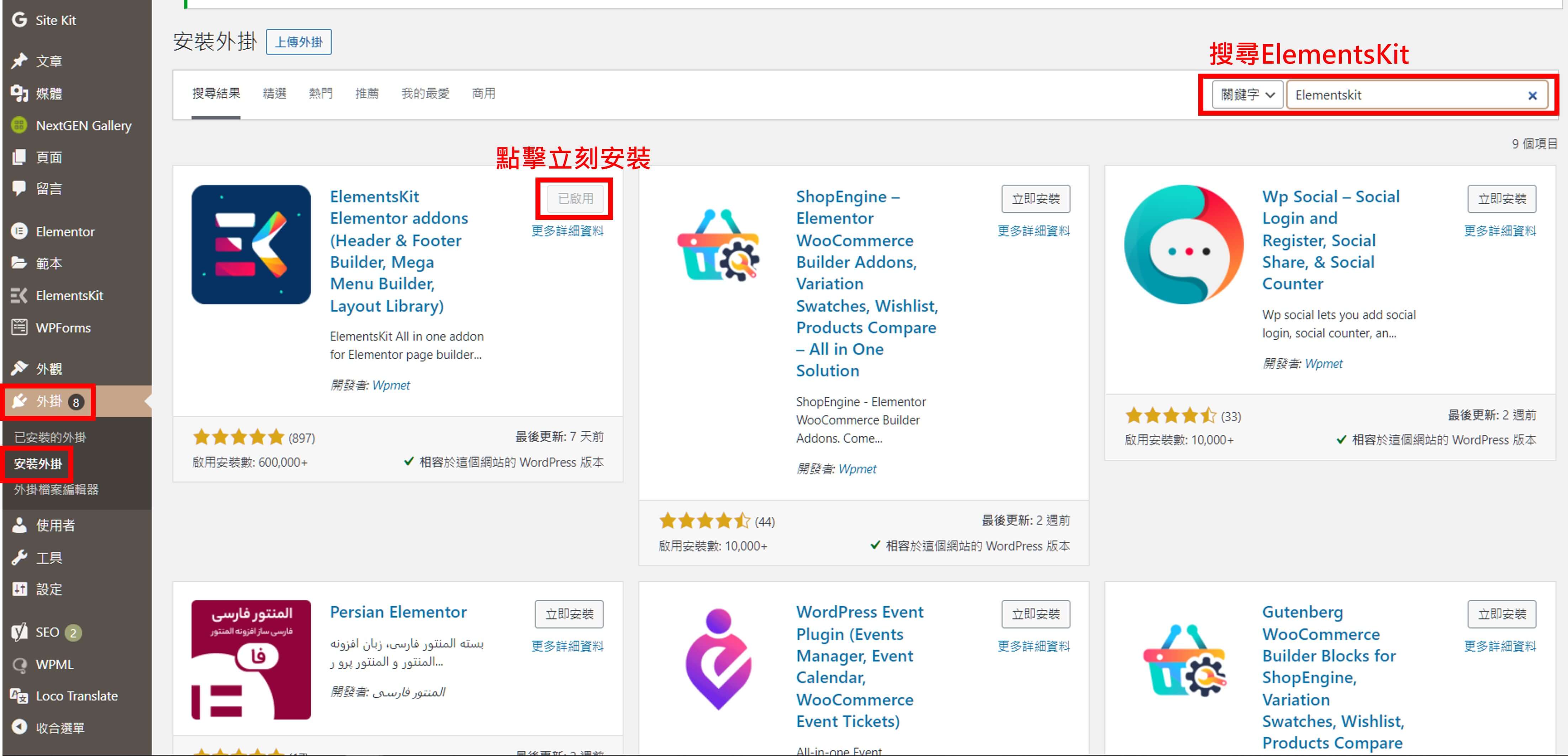Click the media icon beside 媒體
1568x756 pixels.
tap(20, 93)
